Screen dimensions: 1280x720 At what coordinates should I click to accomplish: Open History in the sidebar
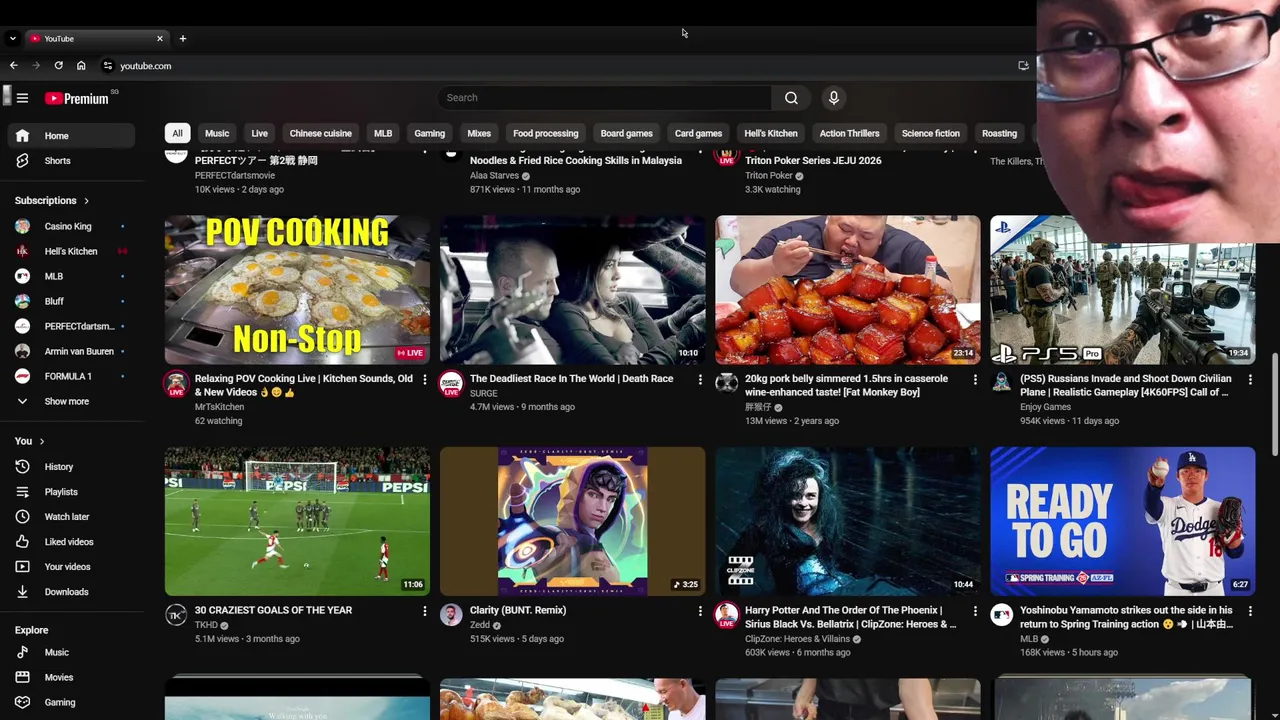(x=71, y=467)
